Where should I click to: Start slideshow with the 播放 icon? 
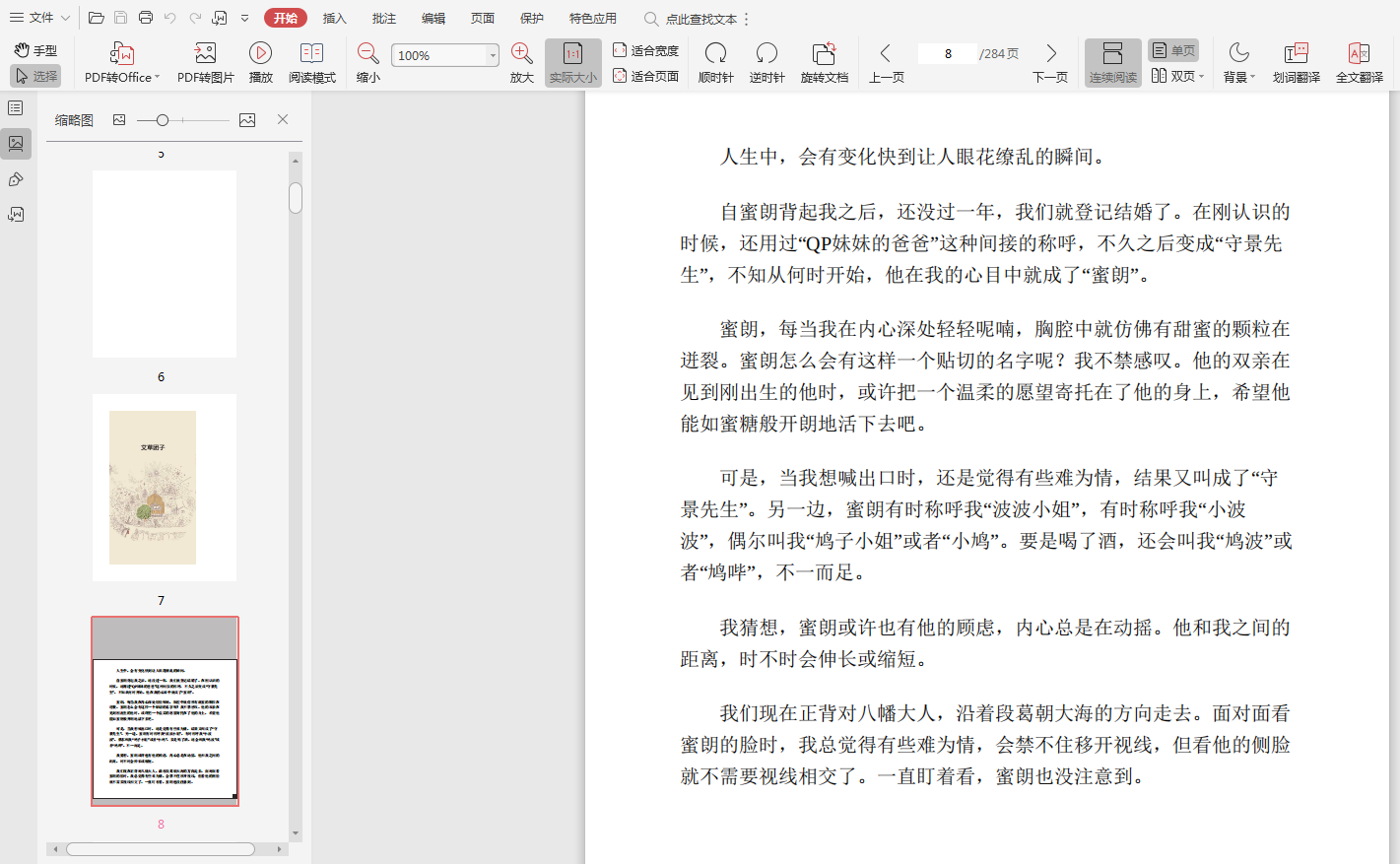(x=261, y=63)
